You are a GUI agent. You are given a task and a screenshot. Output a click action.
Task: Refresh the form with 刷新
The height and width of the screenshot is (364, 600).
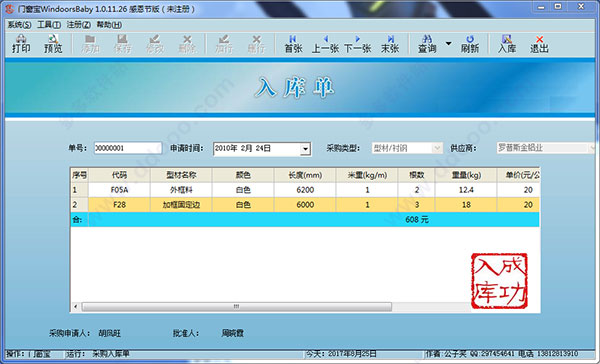coord(470,44)
